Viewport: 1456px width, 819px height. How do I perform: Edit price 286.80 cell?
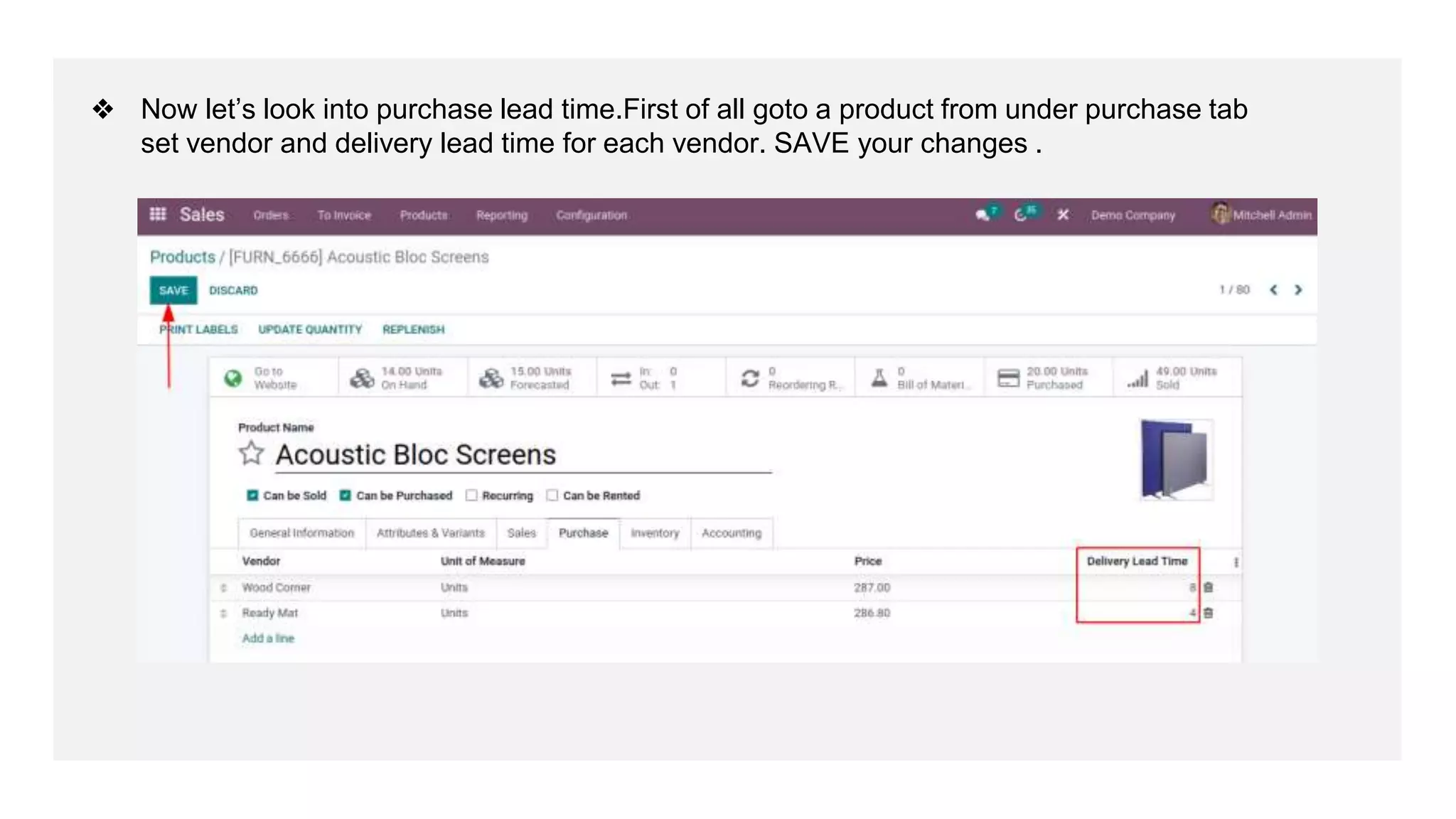click(x=872, y=614)
